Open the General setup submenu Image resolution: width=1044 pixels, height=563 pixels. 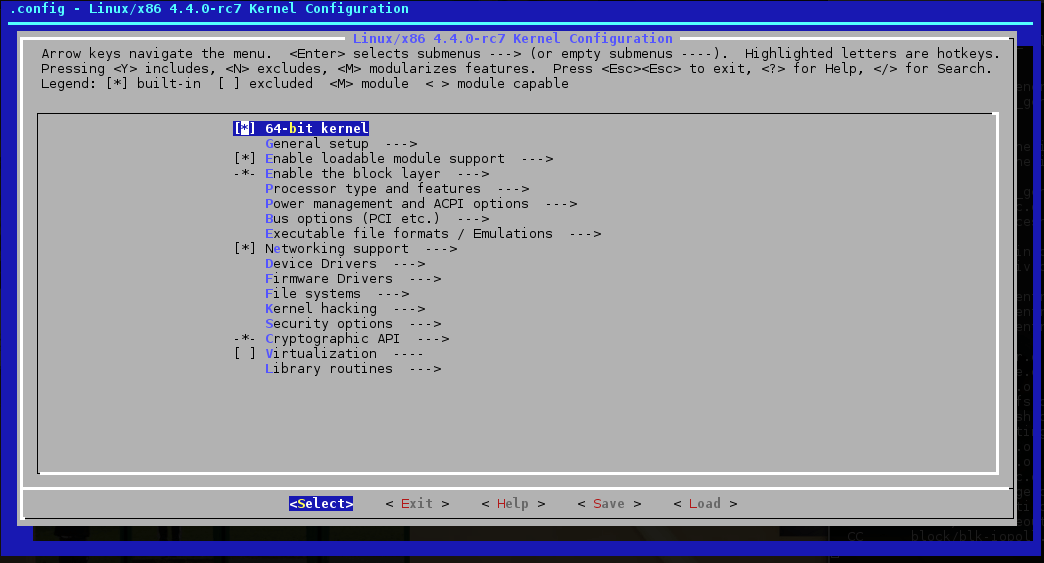(341, 144)
